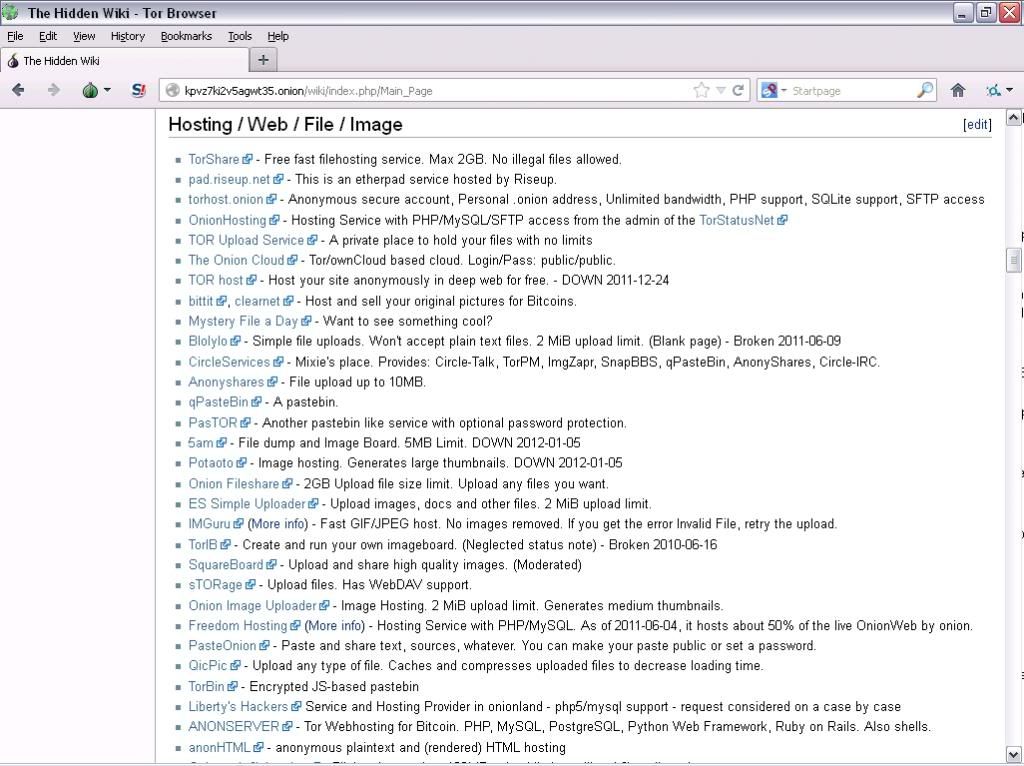1024x766 pixels.
Task: Reload the page with the refresh icon
Action: tap(738, 90)
